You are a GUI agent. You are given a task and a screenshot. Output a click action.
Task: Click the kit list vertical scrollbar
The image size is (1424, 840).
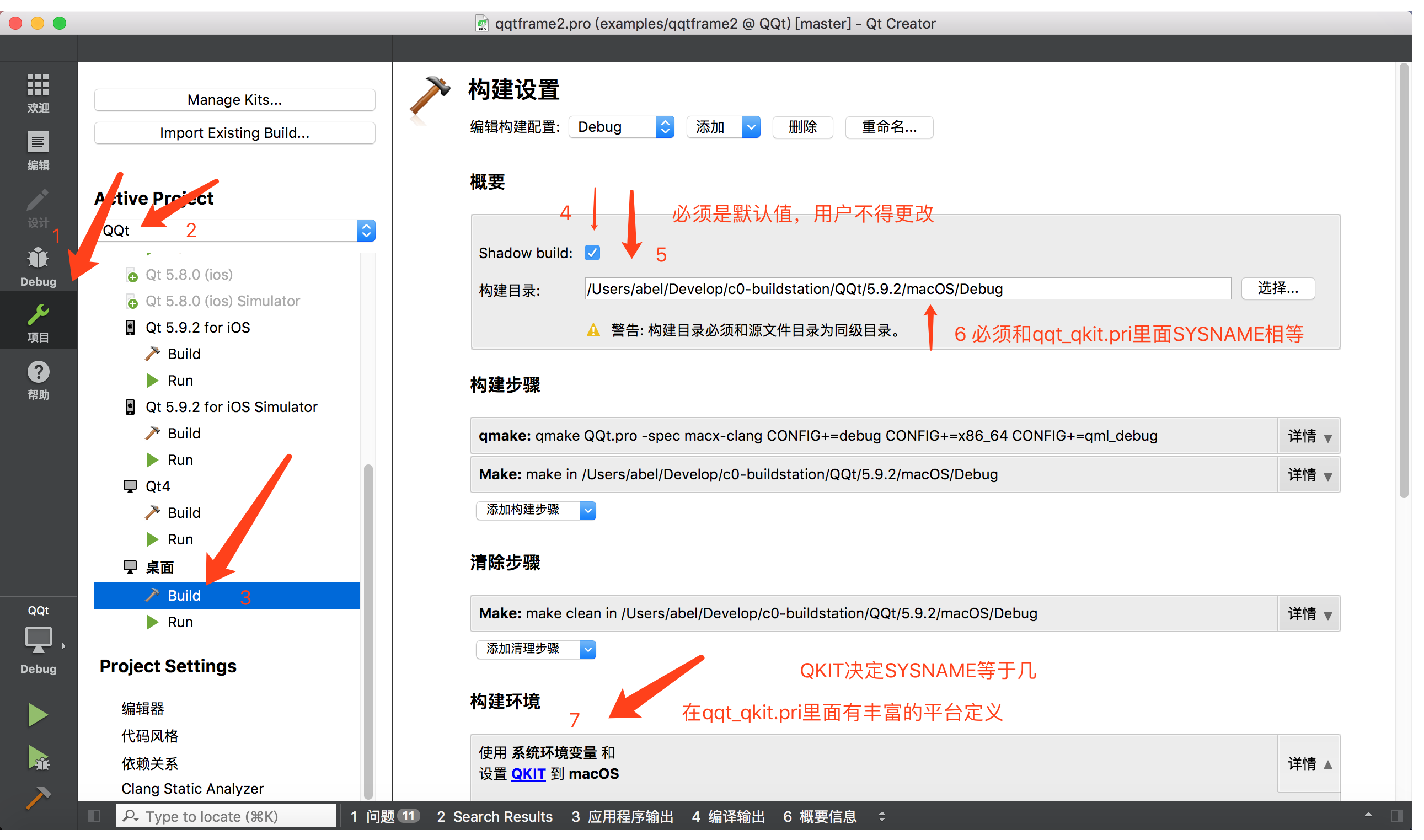[x=370, y=633]
